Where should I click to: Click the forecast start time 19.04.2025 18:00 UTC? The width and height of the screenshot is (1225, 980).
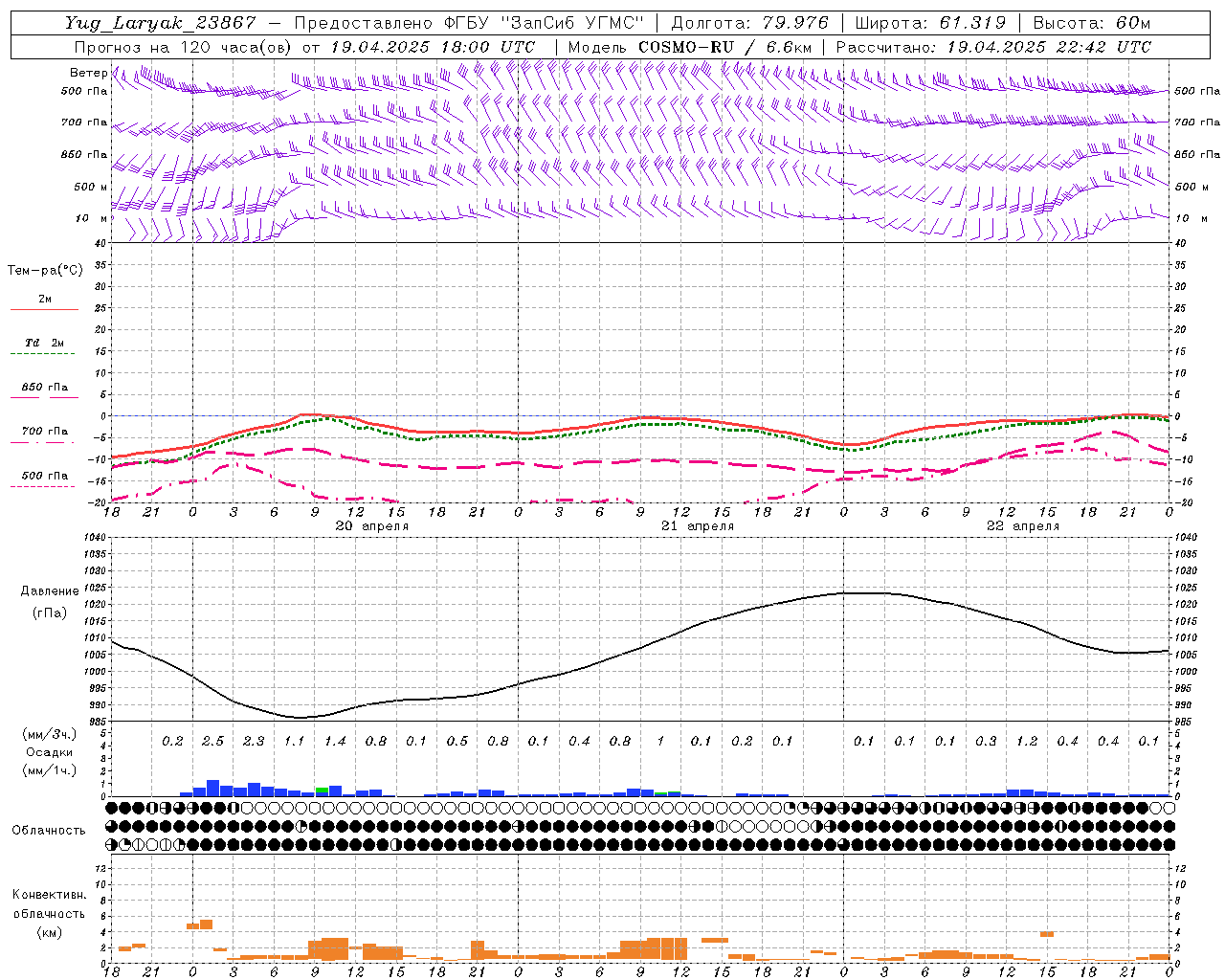433,47
